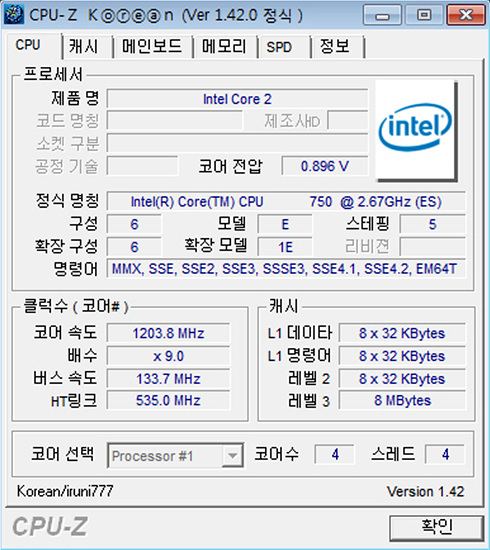This screenshot has width=490, height=550.
Task: Open the 메인보드 tab
Action: 152,46
